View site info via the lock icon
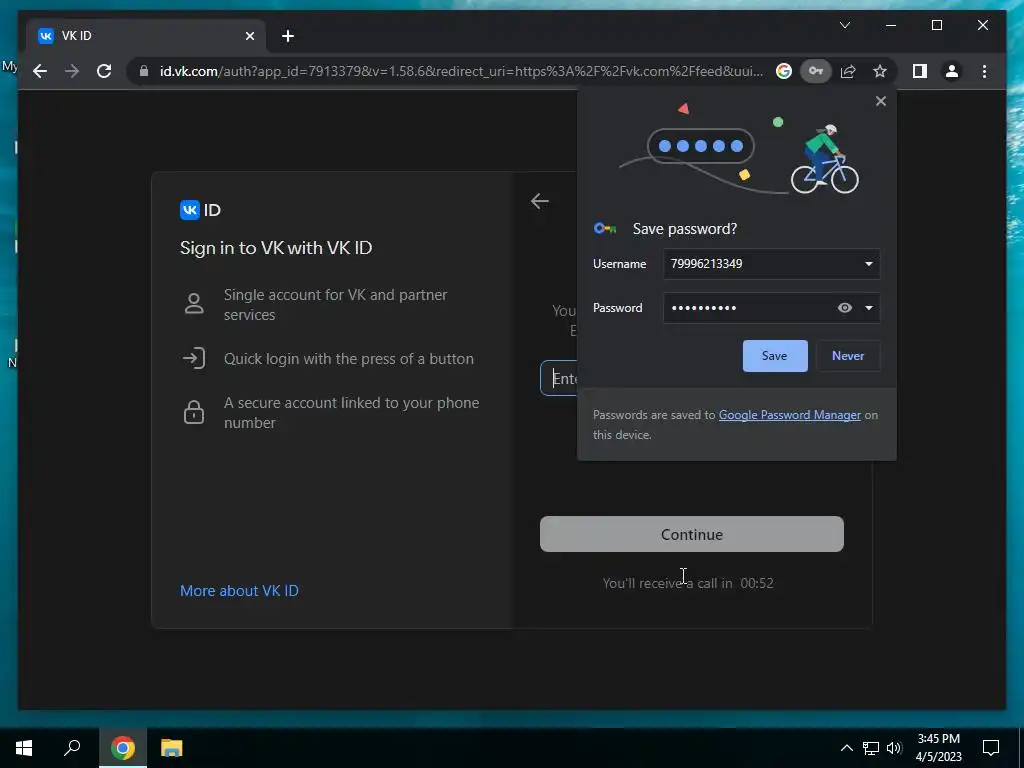Image resolution: width=1024 pixels, height=768 pixels. (144, 71)
